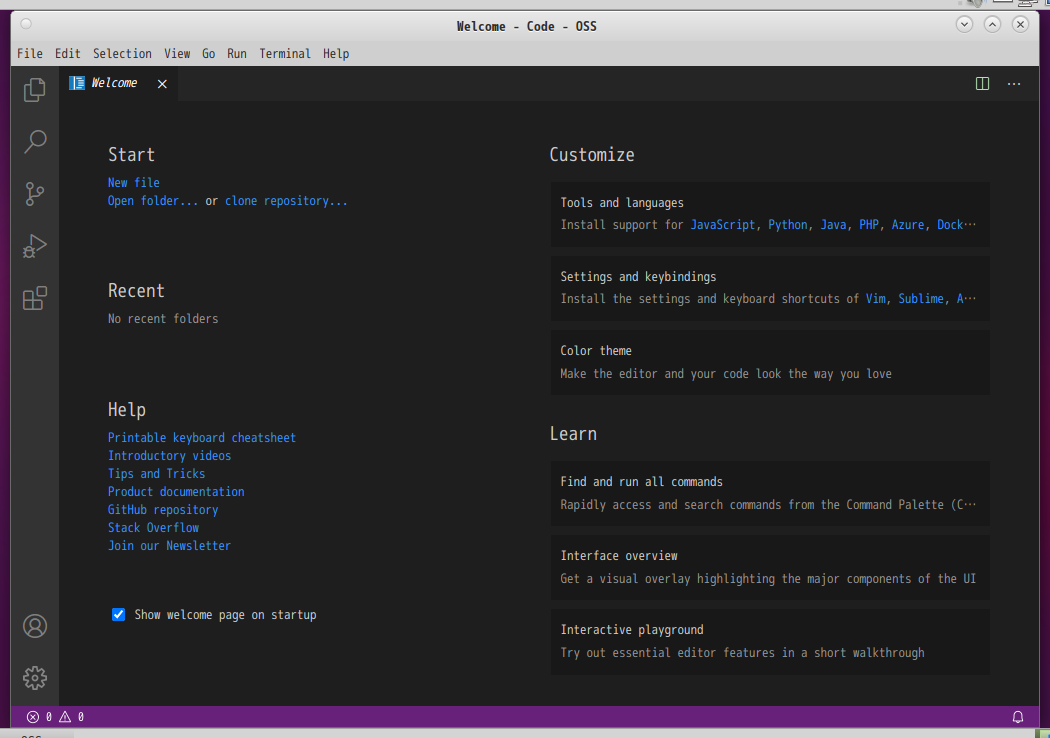
Task: Uncheck Show welcome page on startup
Action: [119, 615]
